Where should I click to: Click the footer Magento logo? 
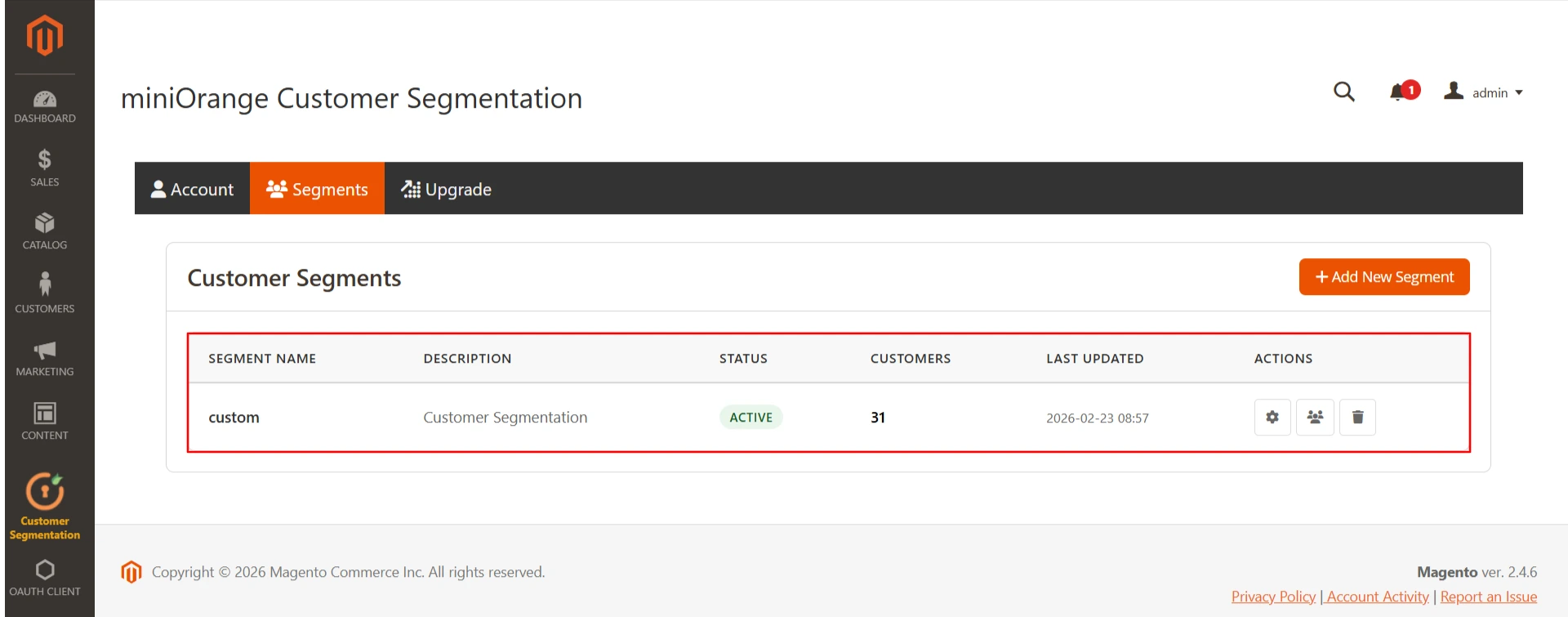(x=131, y=572)
